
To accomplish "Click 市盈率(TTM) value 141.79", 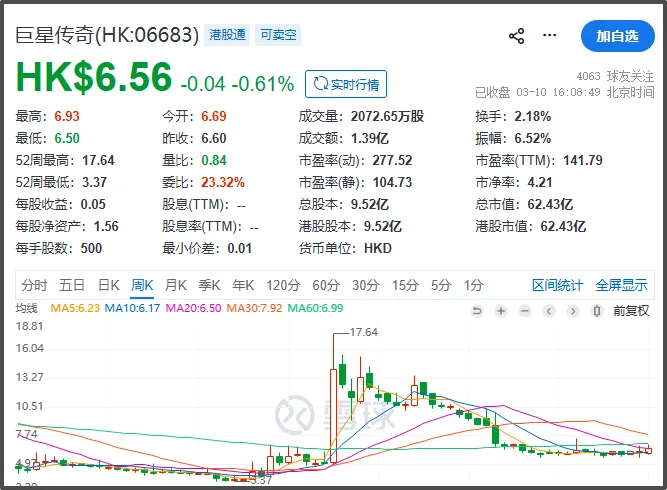I will click(583, 160).
